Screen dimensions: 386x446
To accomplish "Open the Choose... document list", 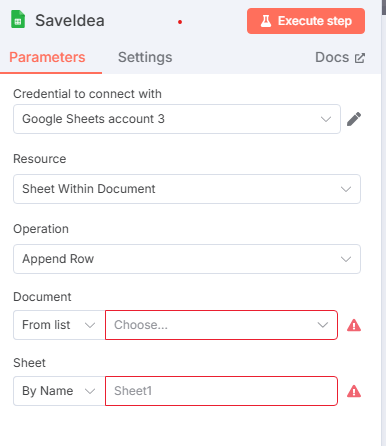I will [x=221, y=325].
